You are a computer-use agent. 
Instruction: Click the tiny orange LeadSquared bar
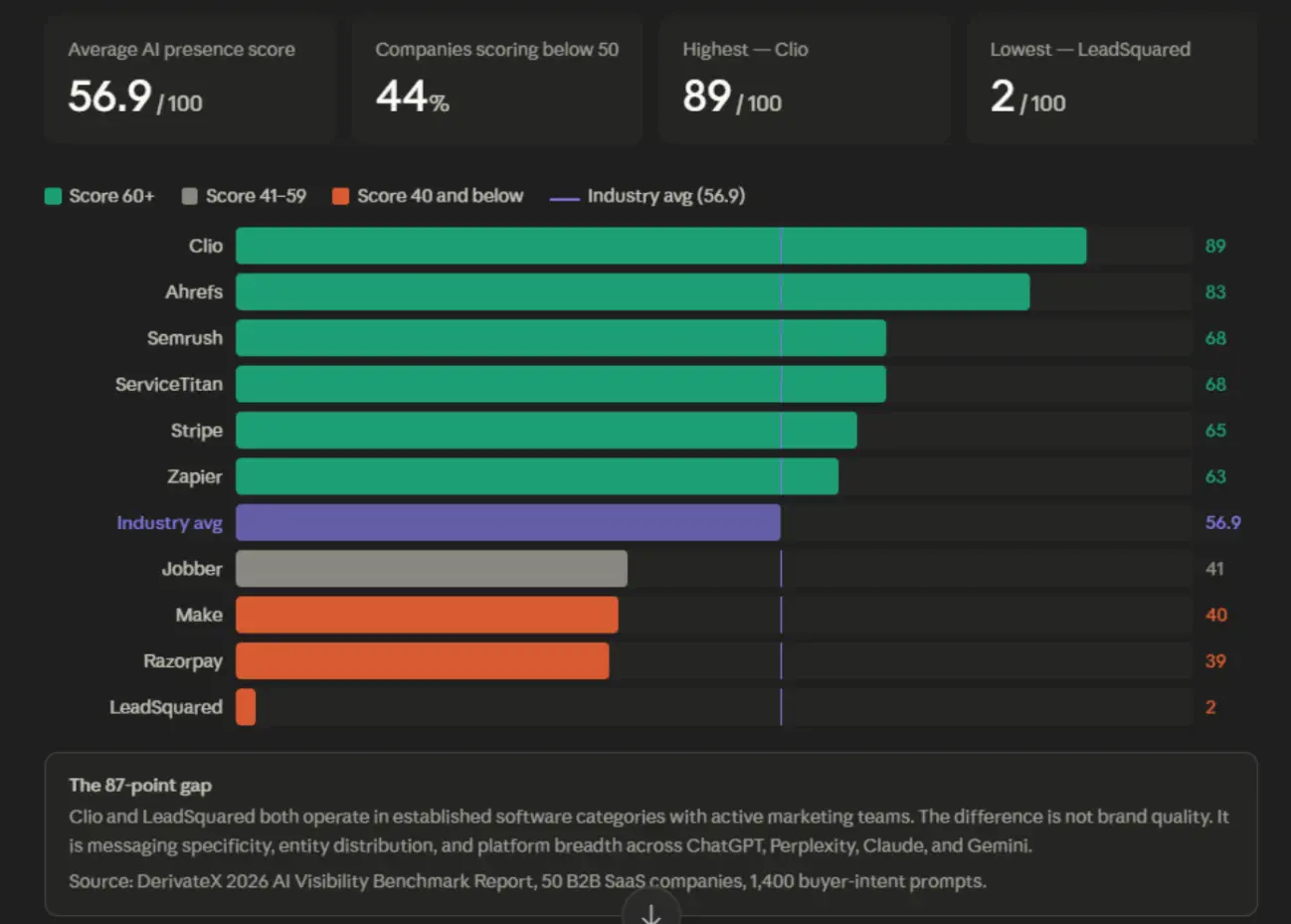246,707
